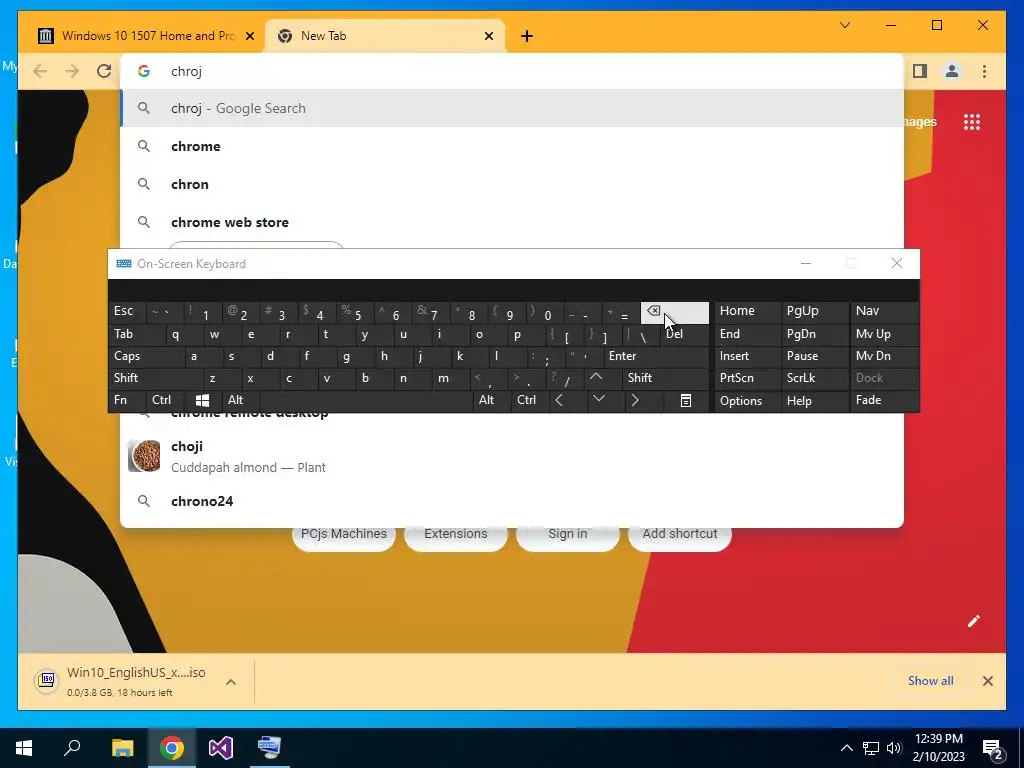Viewport: 1024px width, 768px height.
Task: Open a new tab with plus button
Action: (527, 36)
